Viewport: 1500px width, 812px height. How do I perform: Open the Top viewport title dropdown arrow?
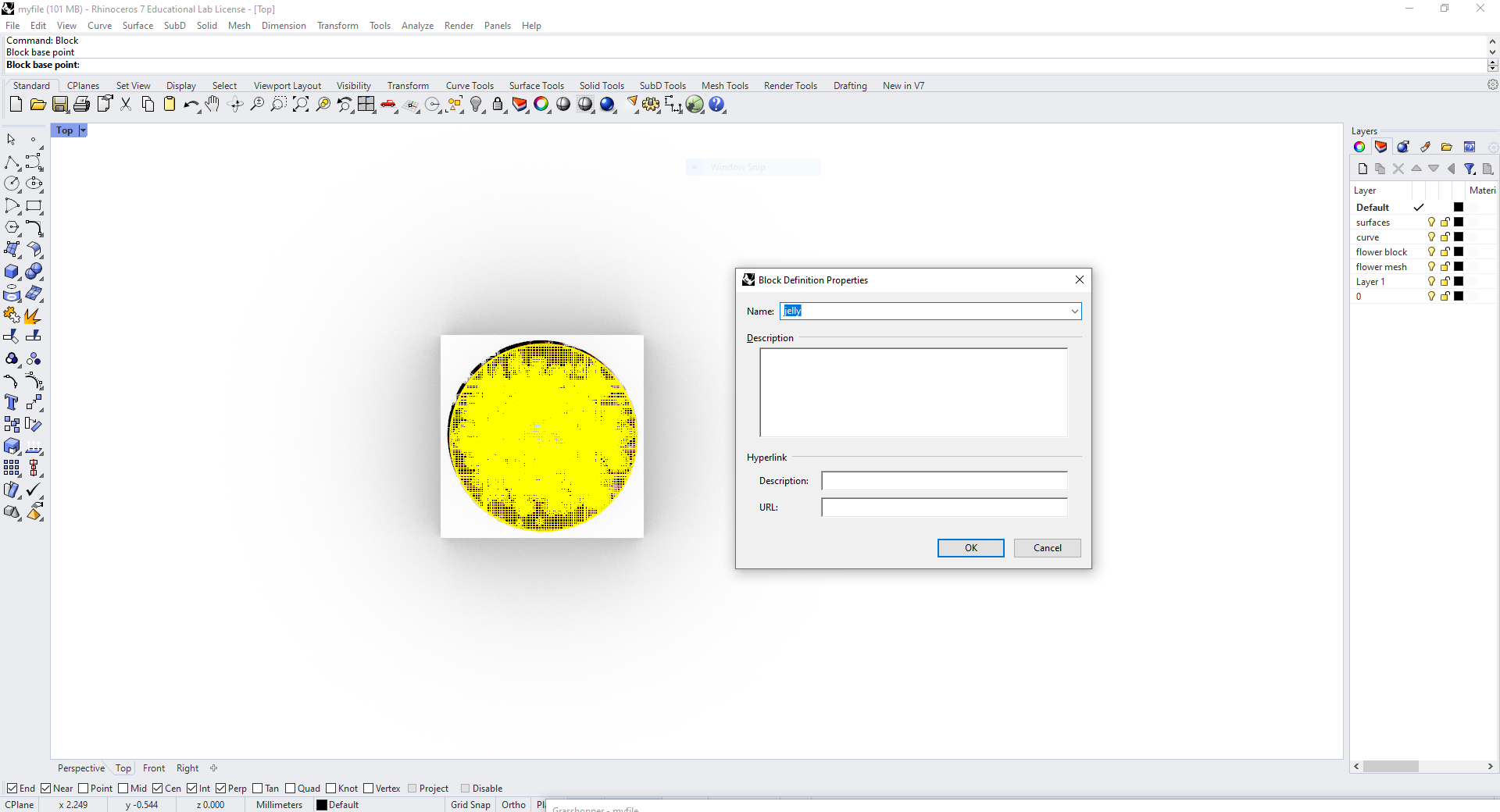tap(83, 130)
